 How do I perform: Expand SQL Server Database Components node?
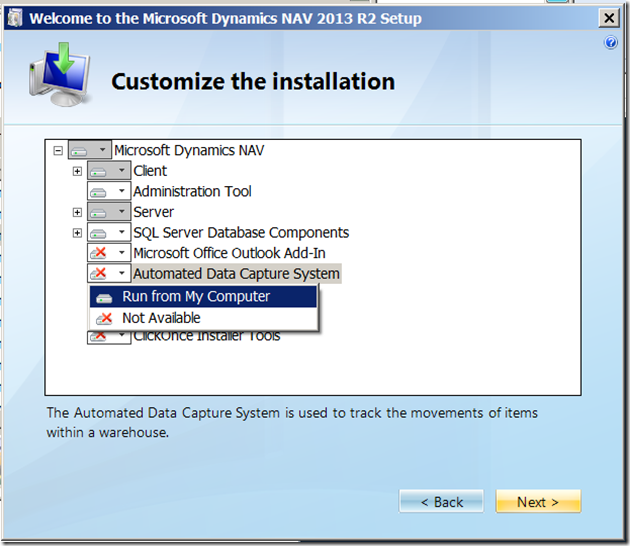(x=77, y=233)
